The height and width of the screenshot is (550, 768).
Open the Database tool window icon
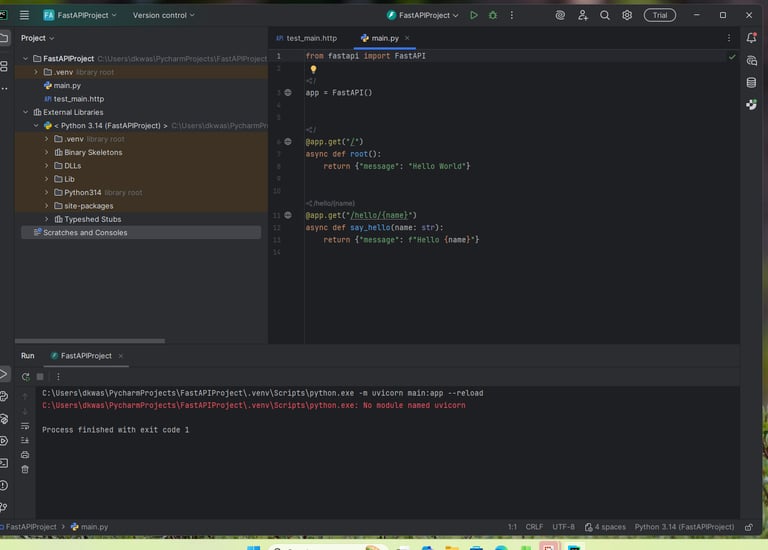tap(751, 82)
